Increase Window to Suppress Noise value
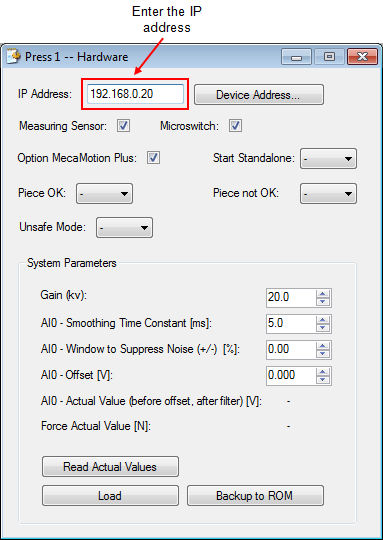 pos(323,346)
